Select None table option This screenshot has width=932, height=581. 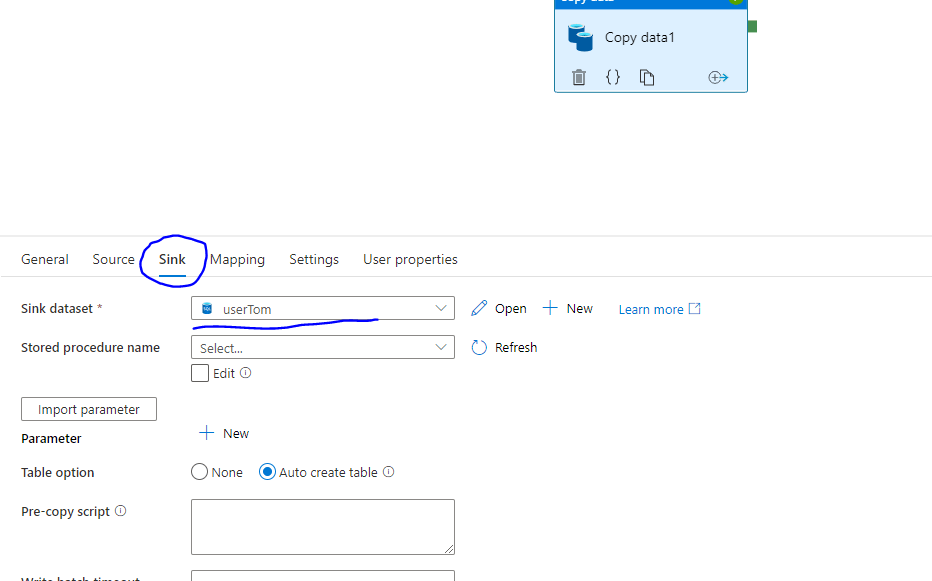click(x=199, y=472)
